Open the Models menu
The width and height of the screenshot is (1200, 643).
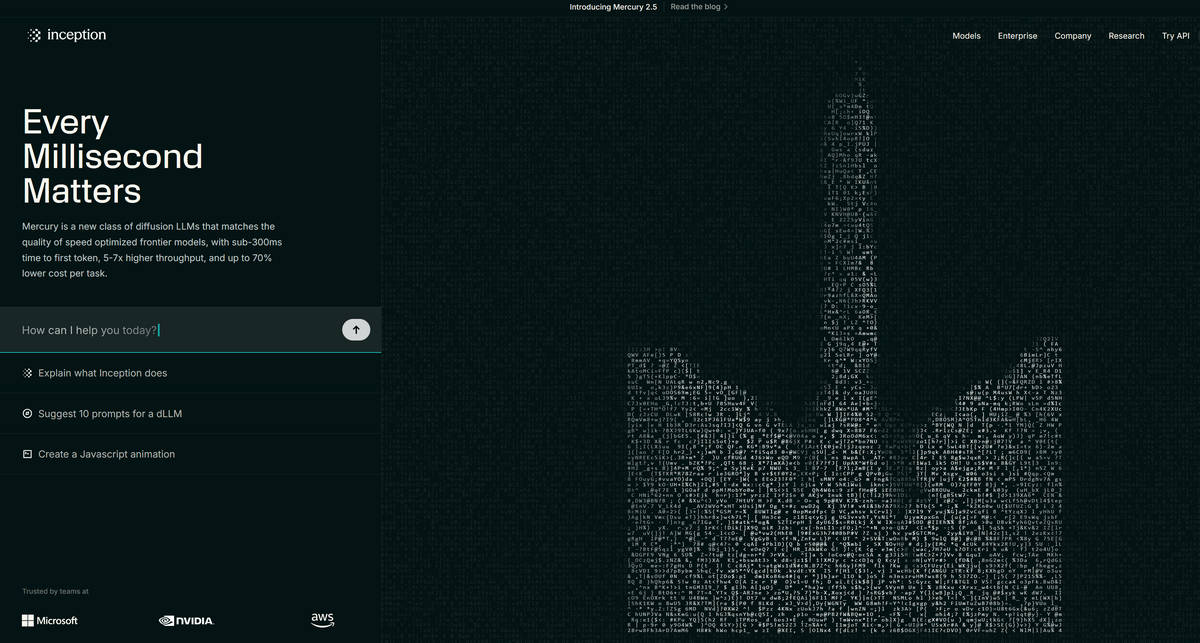[966, 36]
